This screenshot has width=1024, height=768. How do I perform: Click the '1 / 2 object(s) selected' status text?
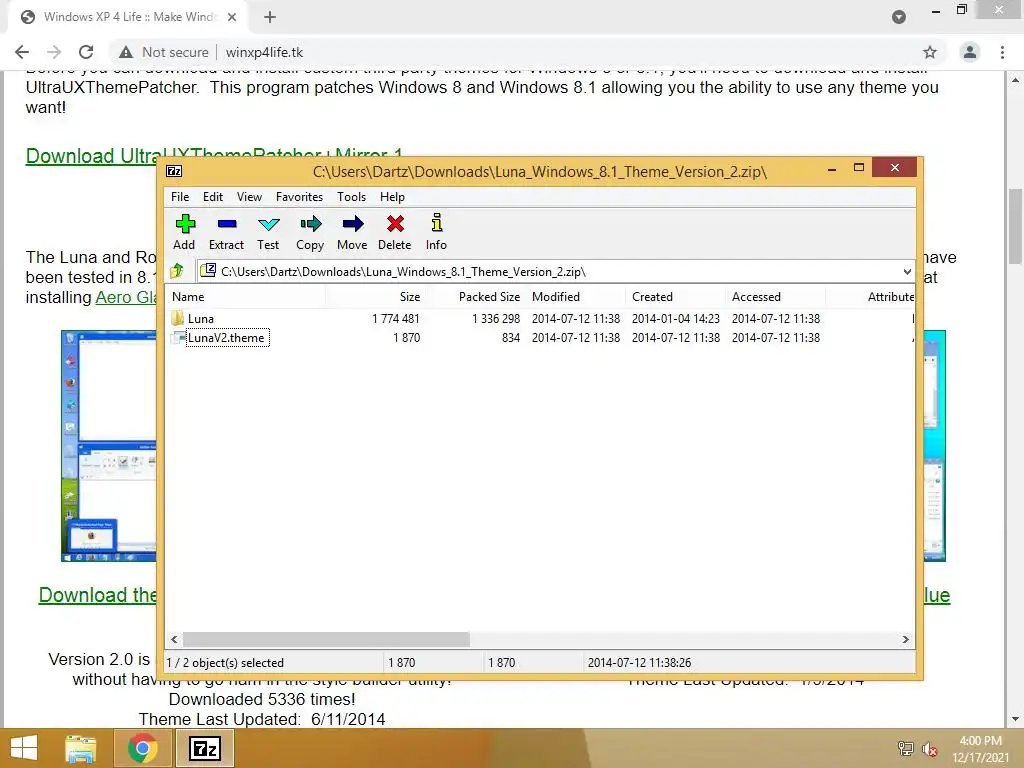click(225, 662)
